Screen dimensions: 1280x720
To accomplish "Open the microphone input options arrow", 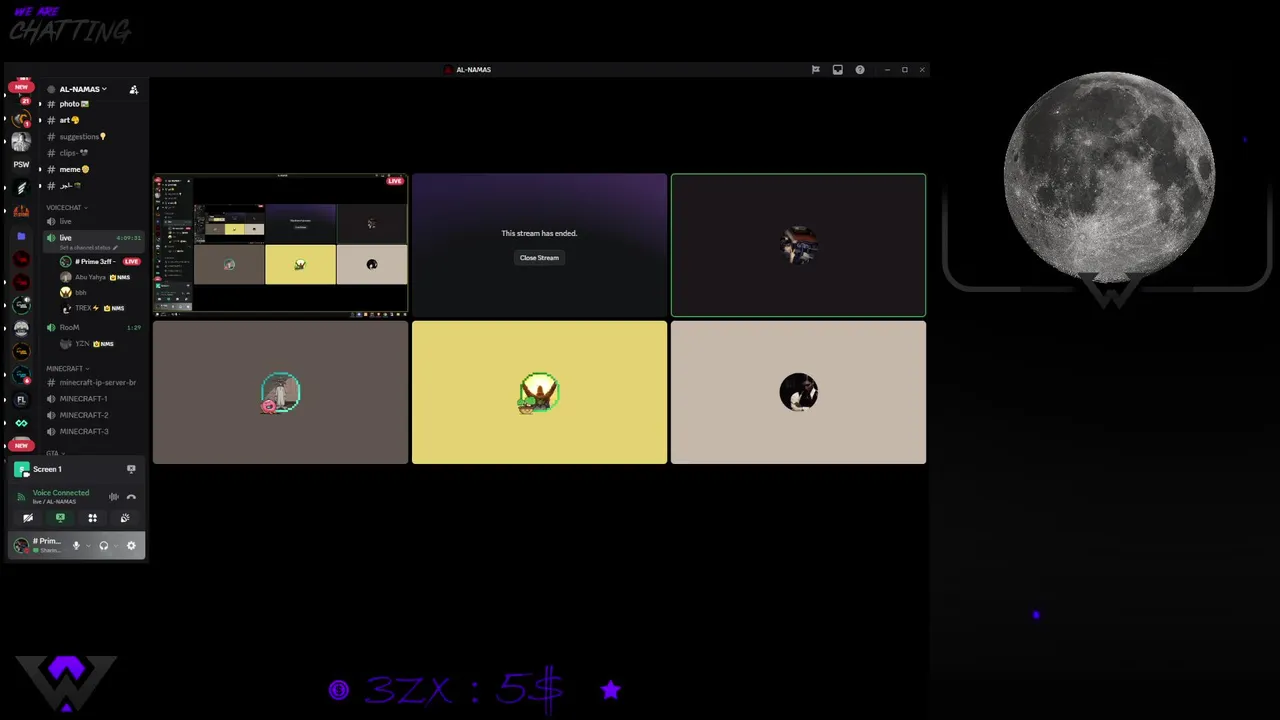I will tap(88, 546).
